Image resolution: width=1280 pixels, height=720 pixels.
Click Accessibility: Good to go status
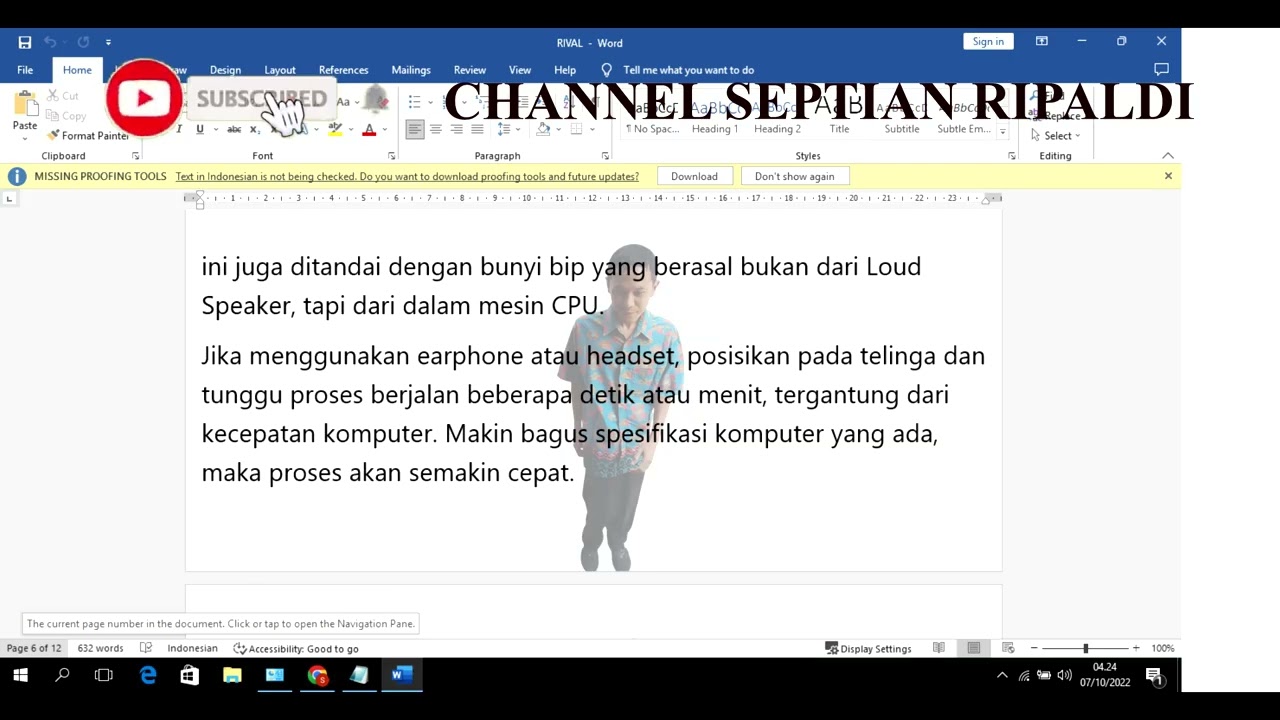[x=296, y=648]
